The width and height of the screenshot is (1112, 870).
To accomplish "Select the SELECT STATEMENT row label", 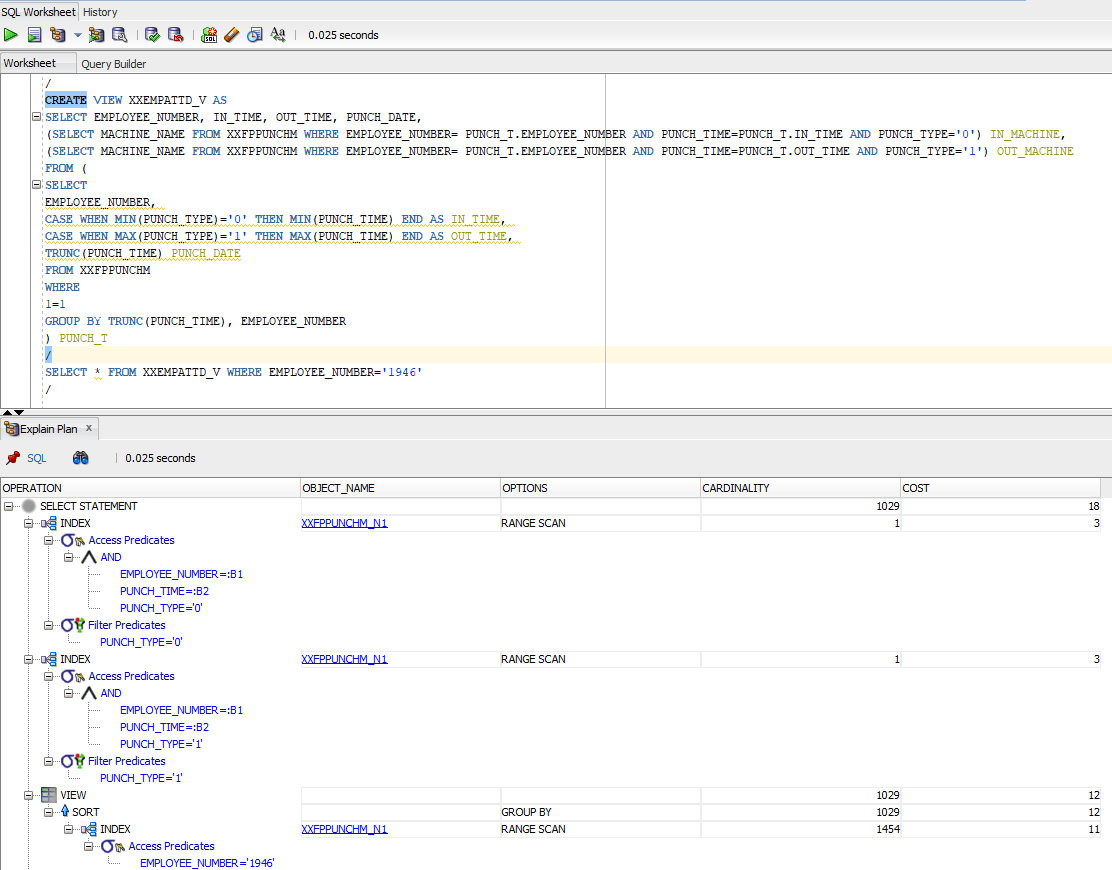I will click(x=89, y=506).
